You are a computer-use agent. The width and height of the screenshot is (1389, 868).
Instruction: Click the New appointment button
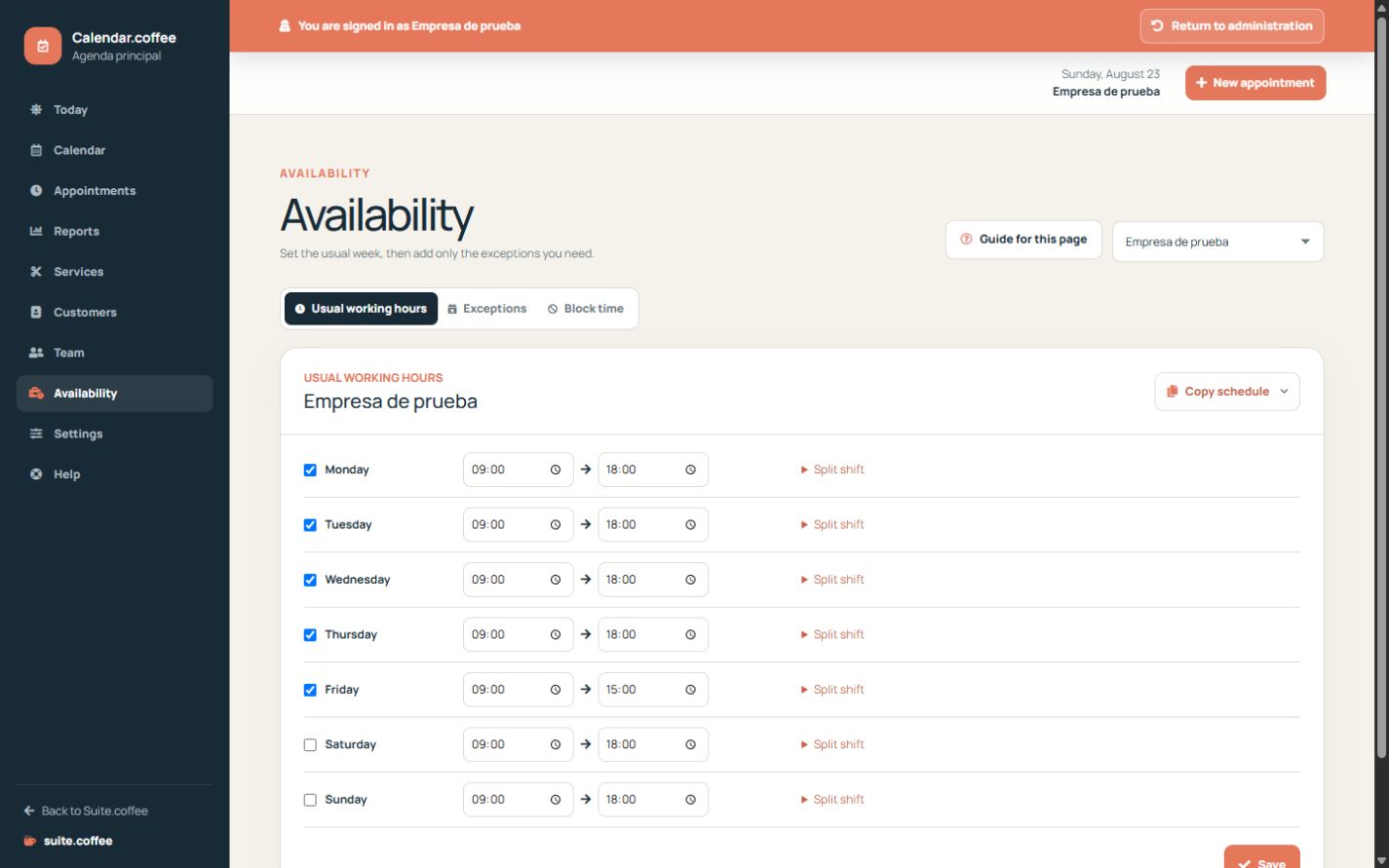pyautogui.click(x=1255, y=83)
